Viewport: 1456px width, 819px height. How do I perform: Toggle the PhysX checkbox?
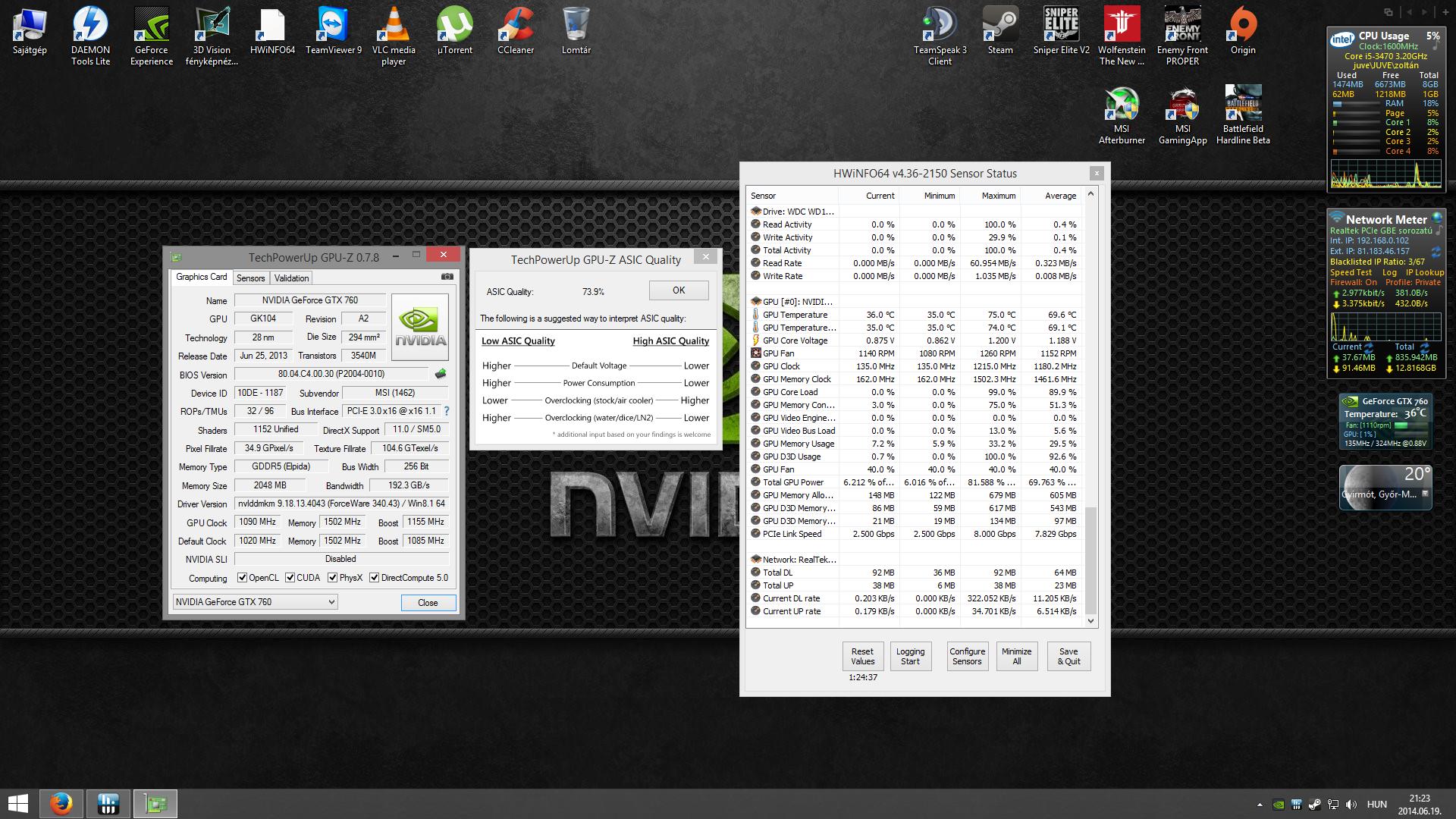(332, 578)
